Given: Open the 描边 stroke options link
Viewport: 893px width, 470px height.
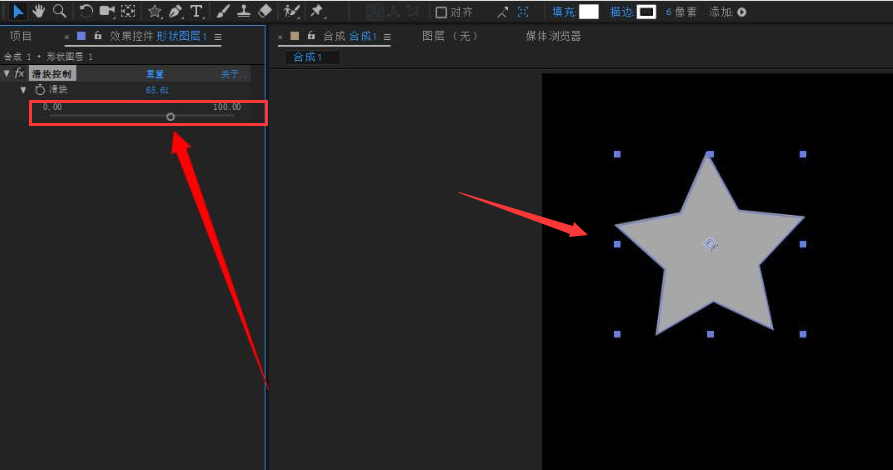Looking at the screenshot, I should pyautogui.click(x=621, y=12).
